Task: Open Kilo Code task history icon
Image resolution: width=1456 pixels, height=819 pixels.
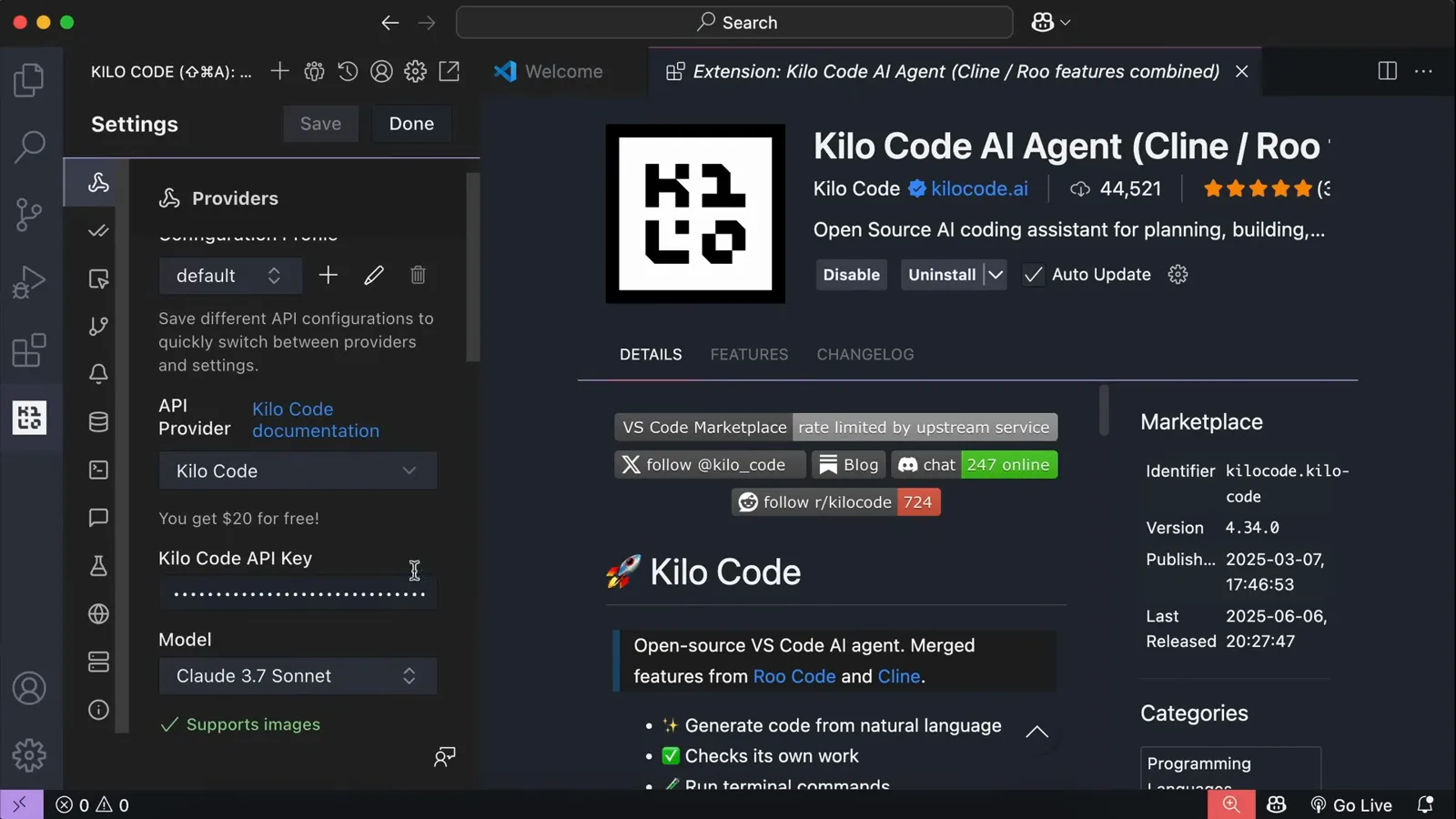Action: tap(348, 71)
